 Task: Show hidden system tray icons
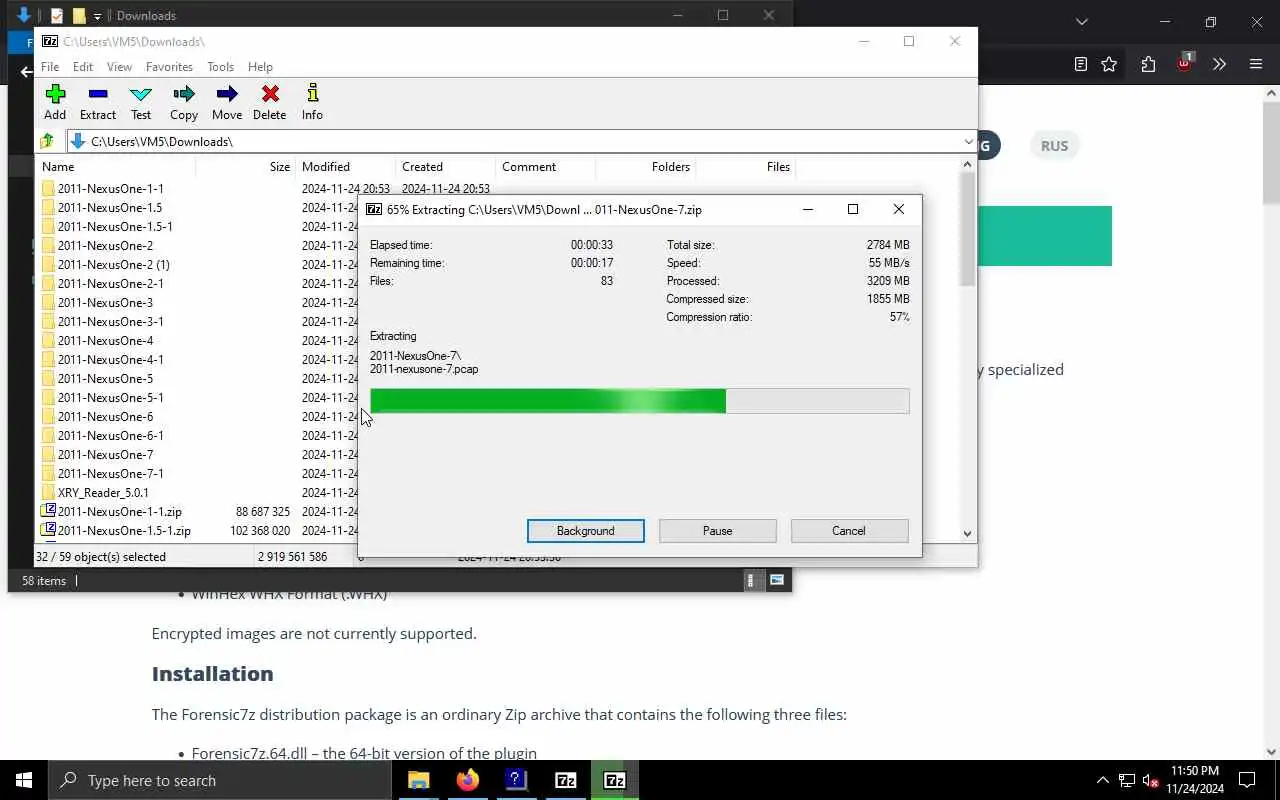[1102, 780]
